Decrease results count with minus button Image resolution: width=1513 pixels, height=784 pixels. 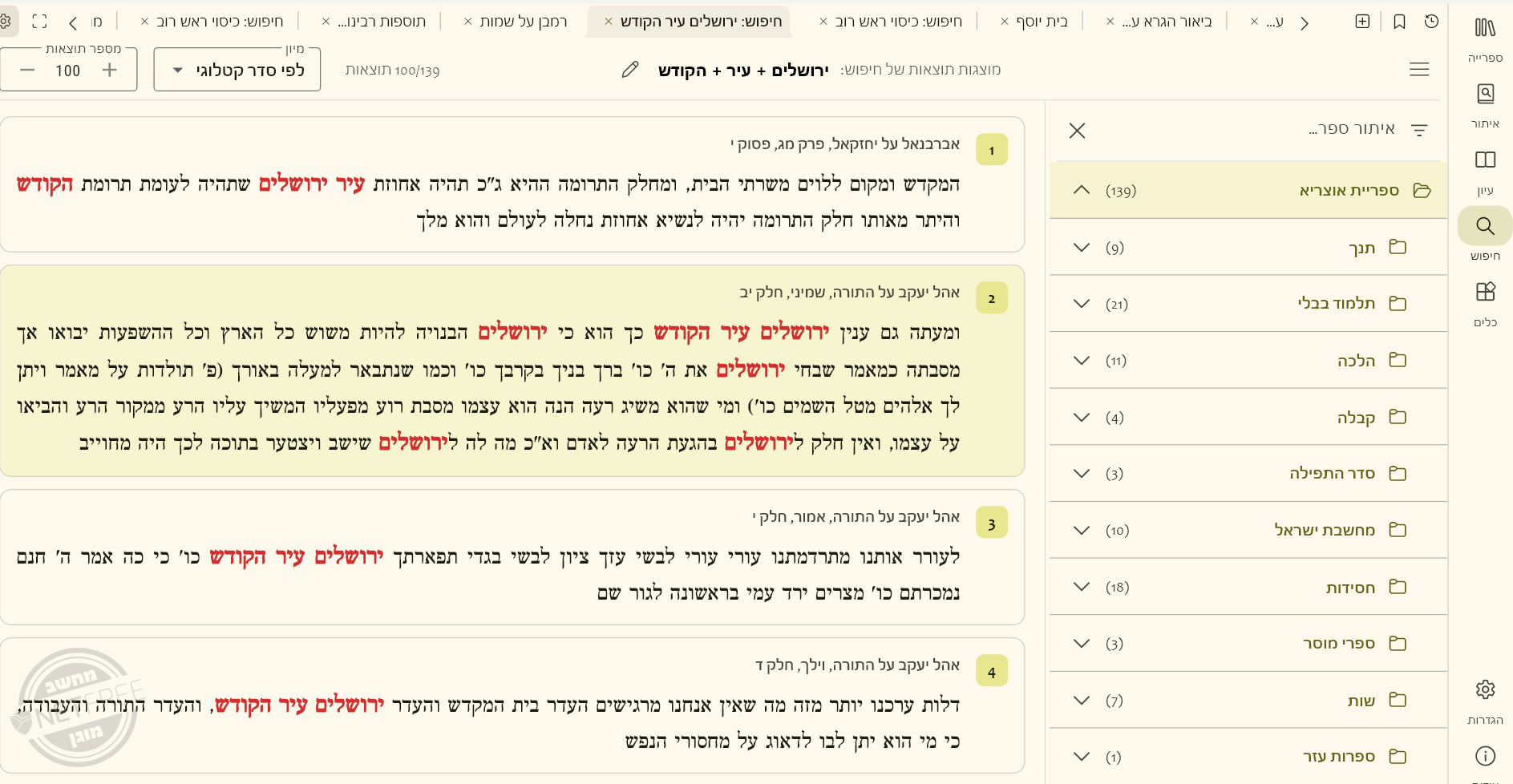click(27, 70)
